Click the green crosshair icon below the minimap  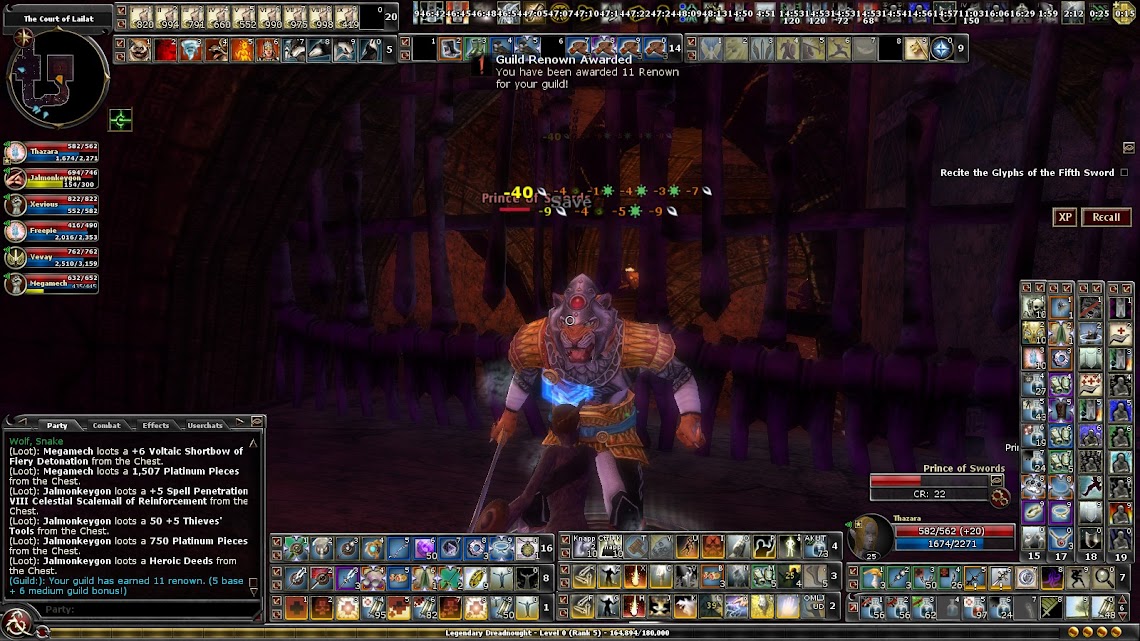pos(121,119)
